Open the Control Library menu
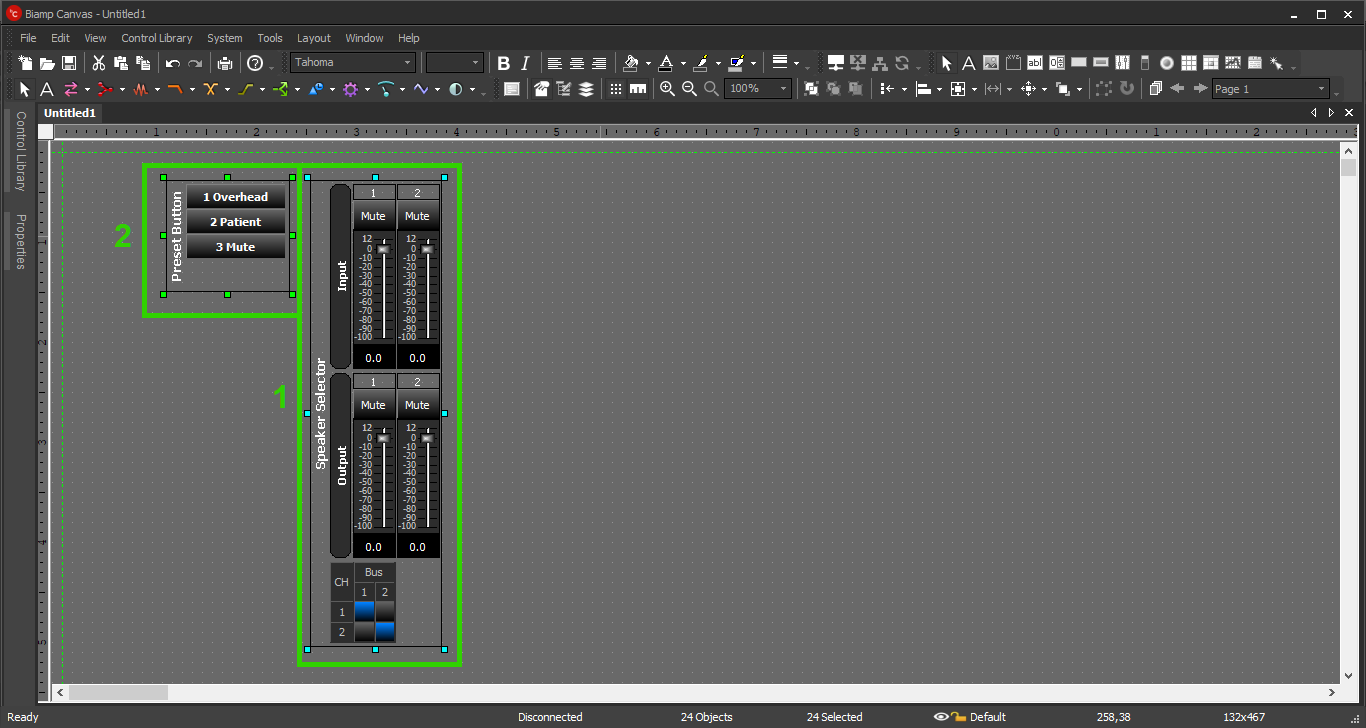 (157, 38)
